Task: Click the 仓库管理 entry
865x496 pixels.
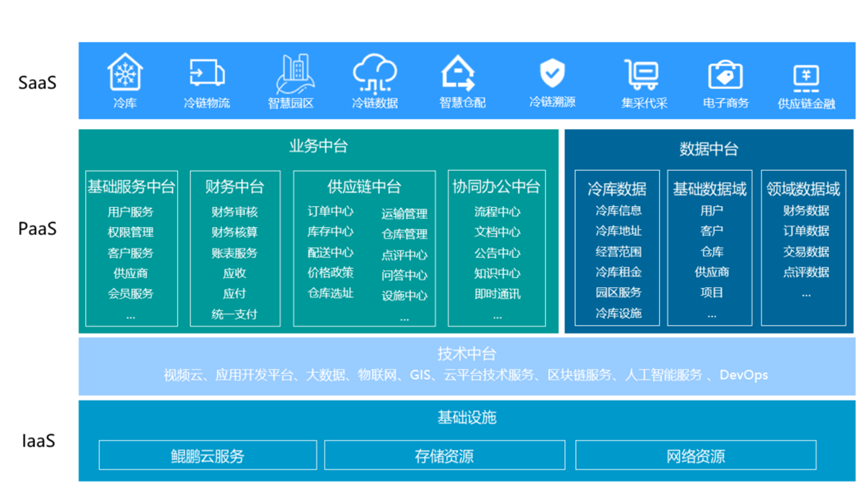Action: [404, 234]
